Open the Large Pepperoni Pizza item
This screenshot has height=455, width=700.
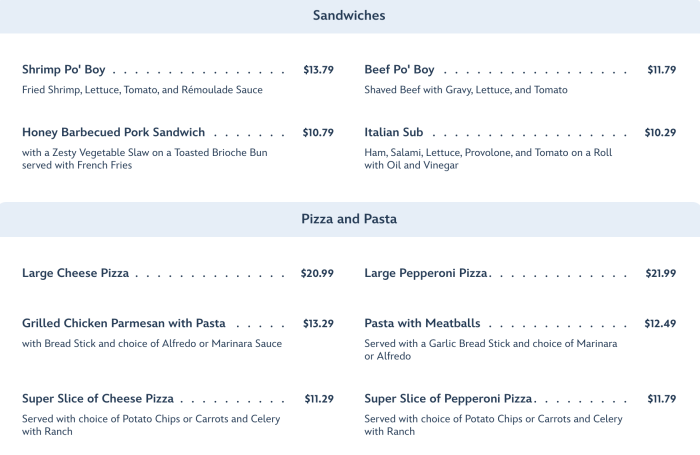click(x=427, y=273)
